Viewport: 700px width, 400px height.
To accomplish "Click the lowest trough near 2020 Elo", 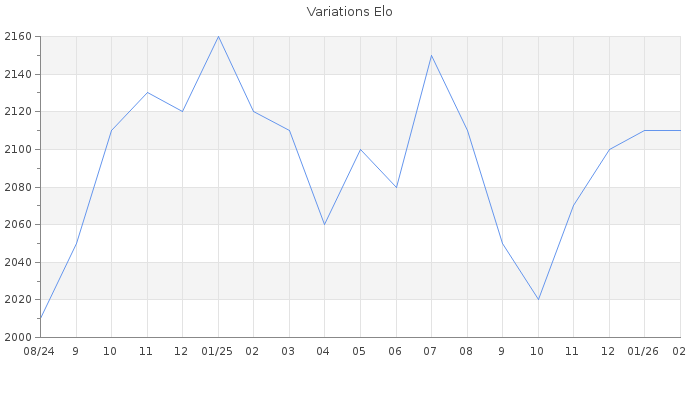I will pos(538,299).
